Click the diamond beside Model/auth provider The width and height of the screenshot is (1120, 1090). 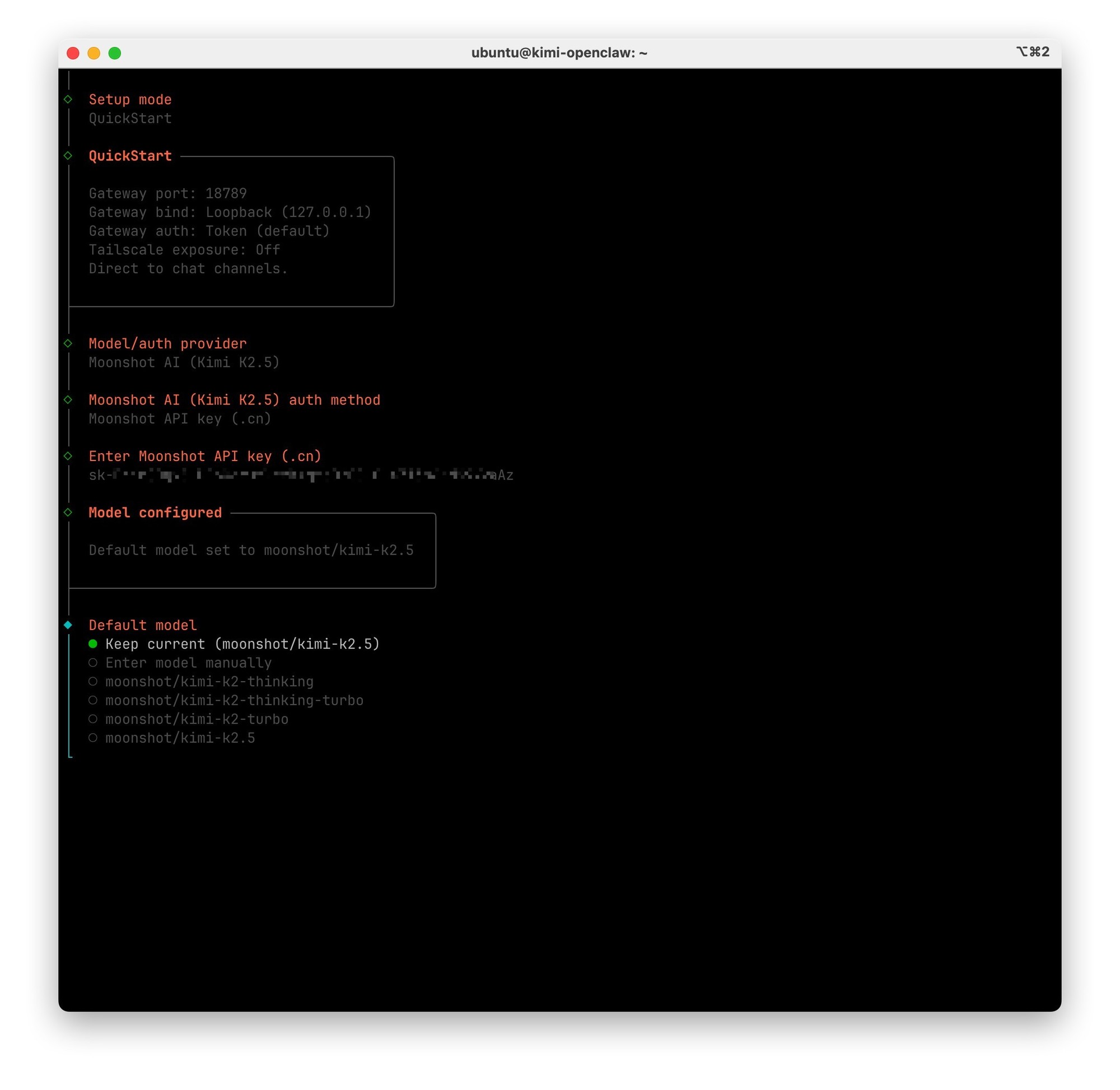pyautogui.click(x=68, y=343)
